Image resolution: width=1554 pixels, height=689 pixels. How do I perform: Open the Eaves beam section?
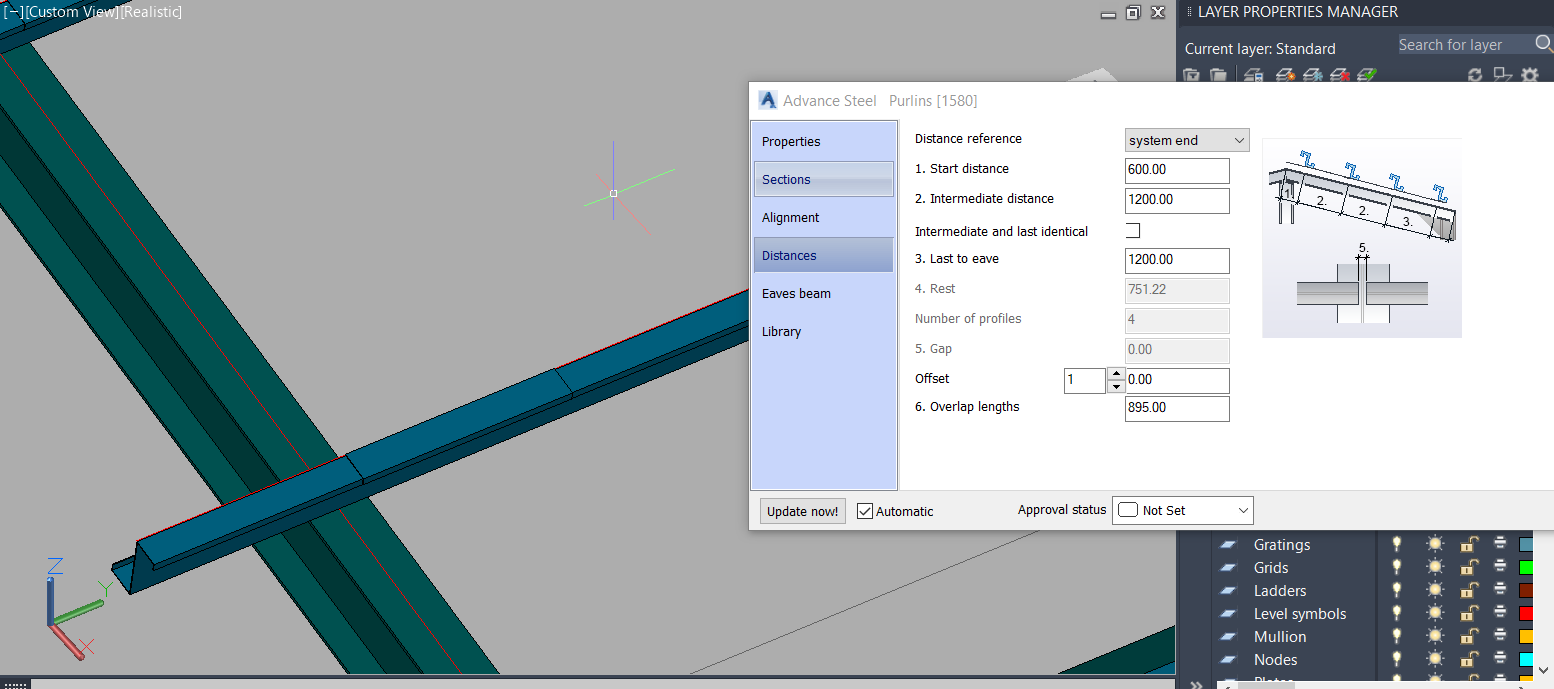tap(823, 293)
